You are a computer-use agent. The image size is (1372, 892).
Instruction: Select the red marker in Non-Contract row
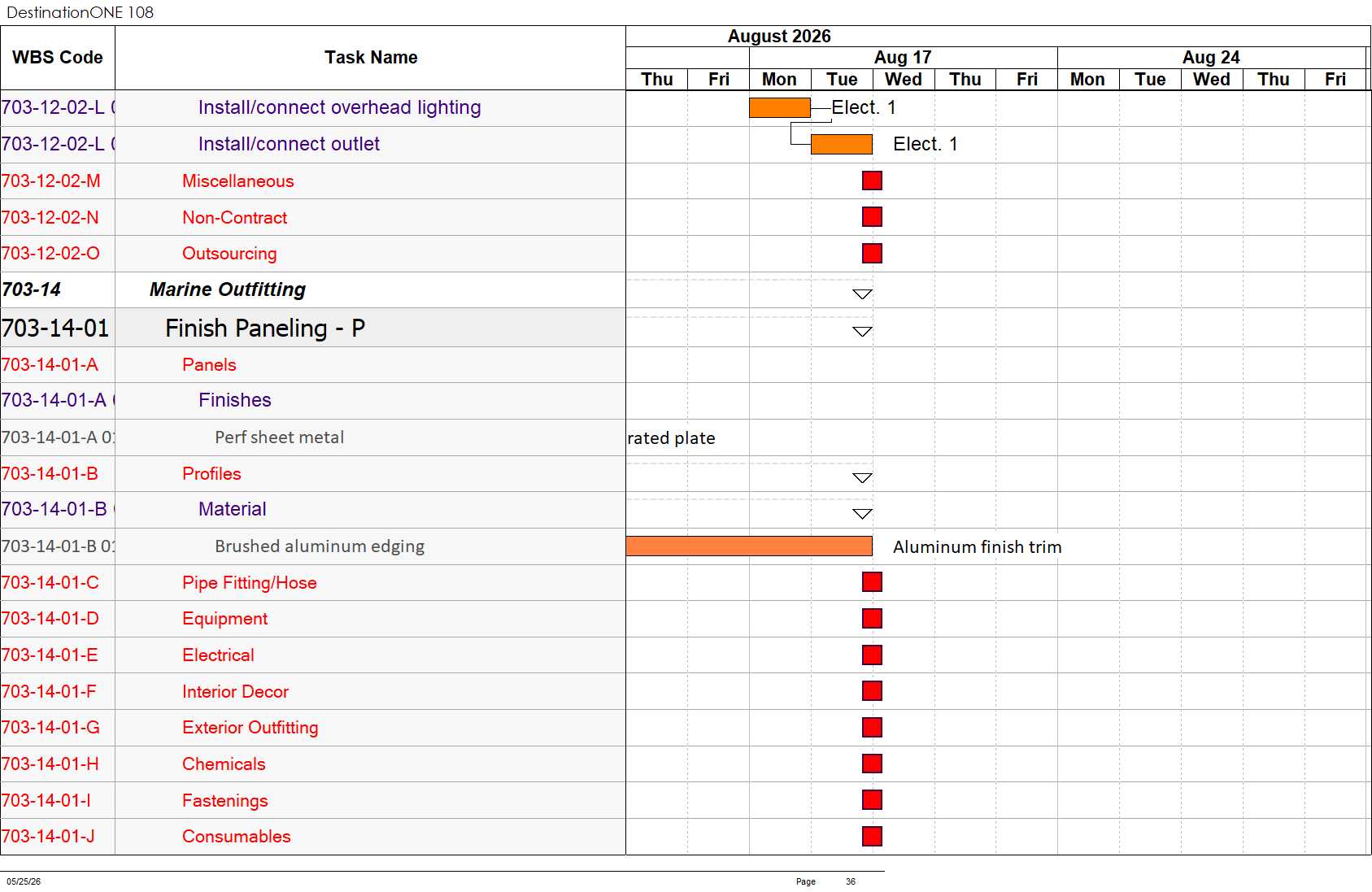tap(872, 217)
